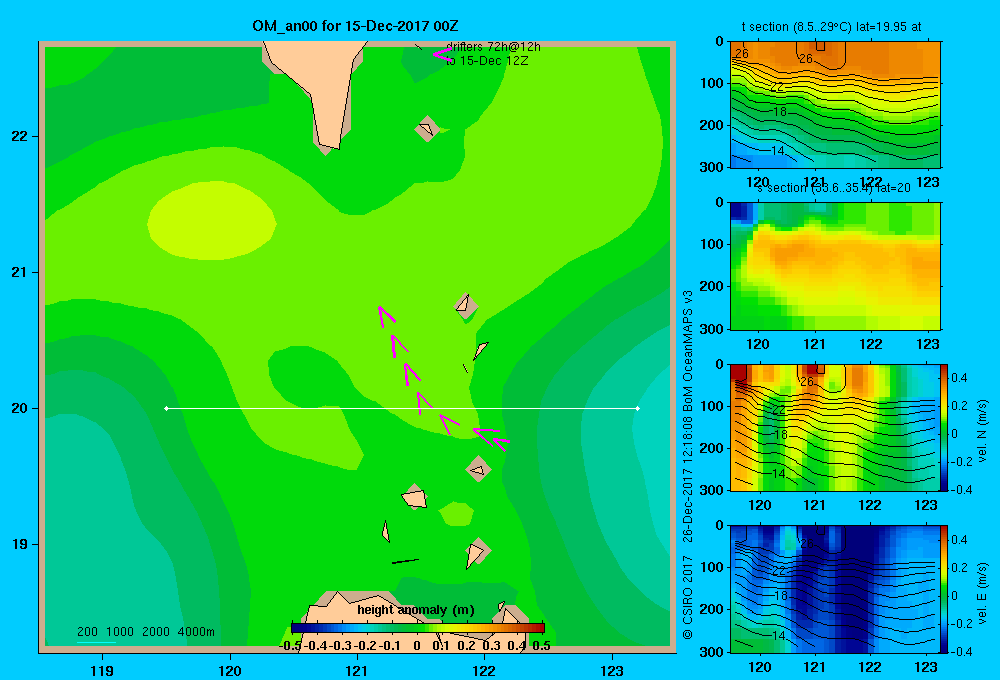Click the yellow high-anomaly oval near 120E 21.3N
This screenshot has height=680, width=1000.
(212, 220)
